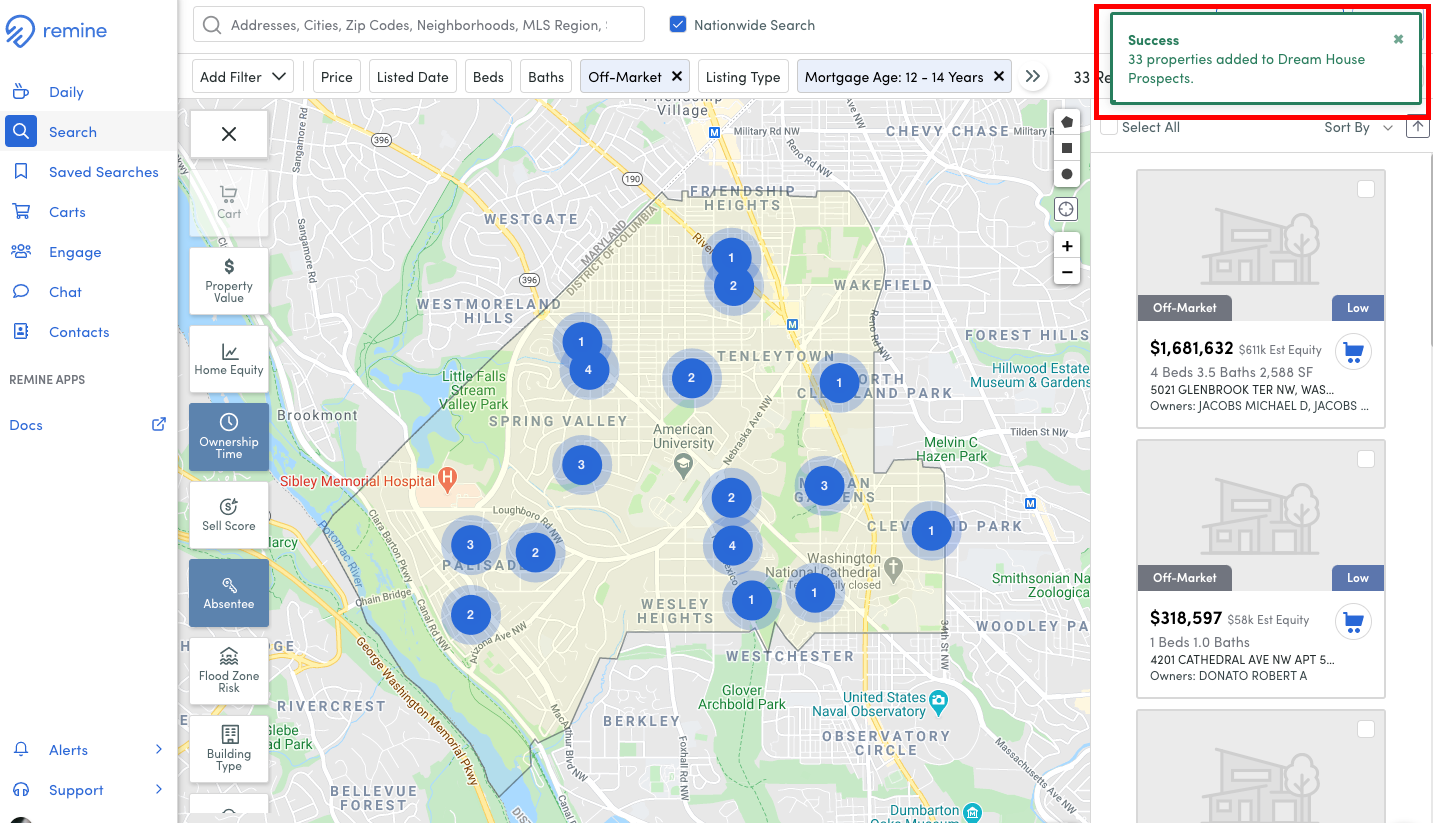Click the American University marker
The image size is (1433, 823).
tap(683, 463)
